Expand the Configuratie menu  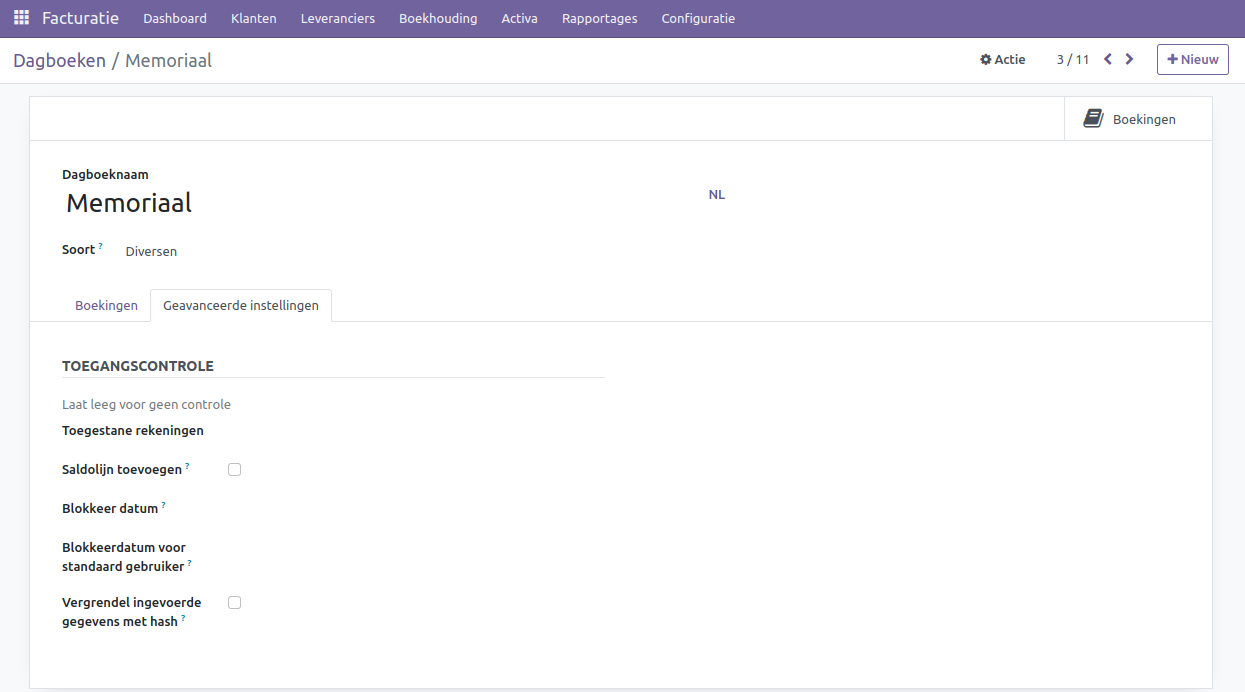coord(697,18)
